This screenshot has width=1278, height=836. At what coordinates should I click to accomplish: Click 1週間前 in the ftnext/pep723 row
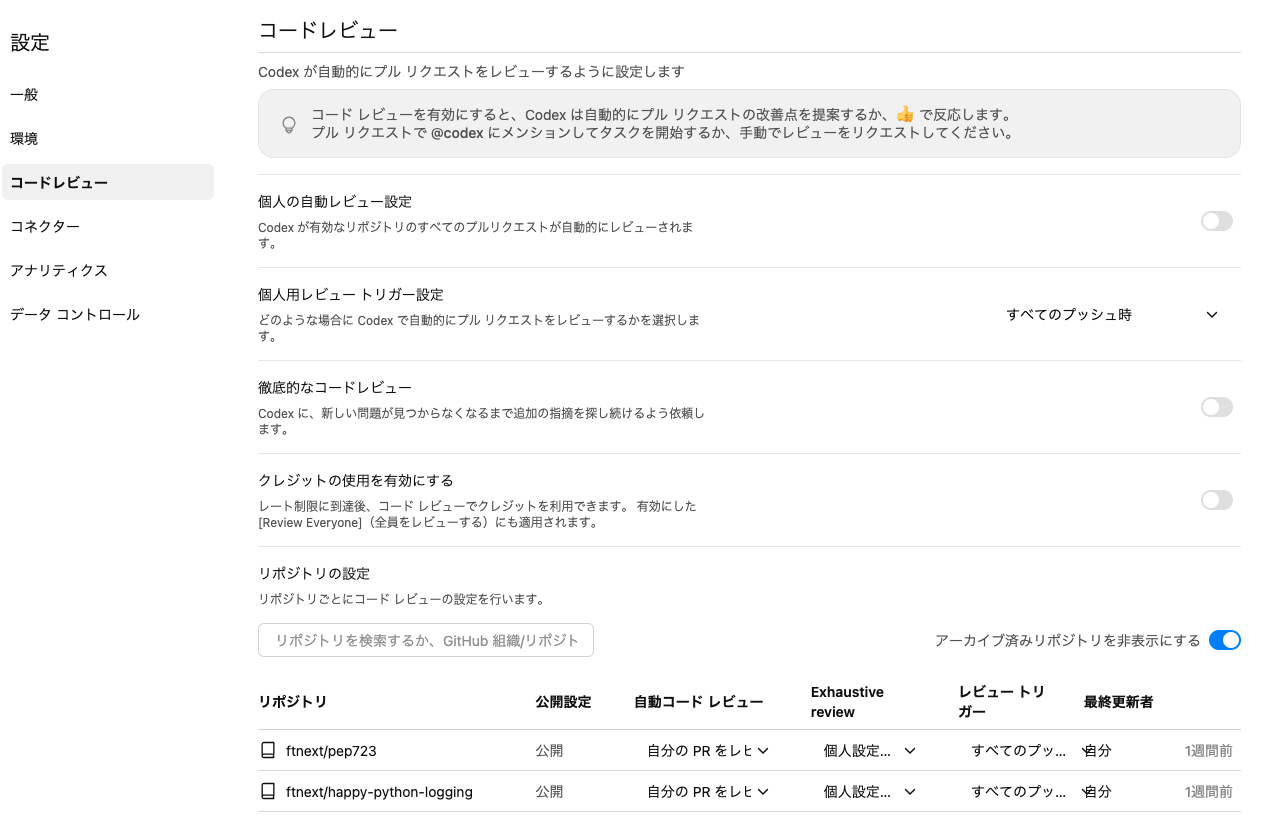1208,750
